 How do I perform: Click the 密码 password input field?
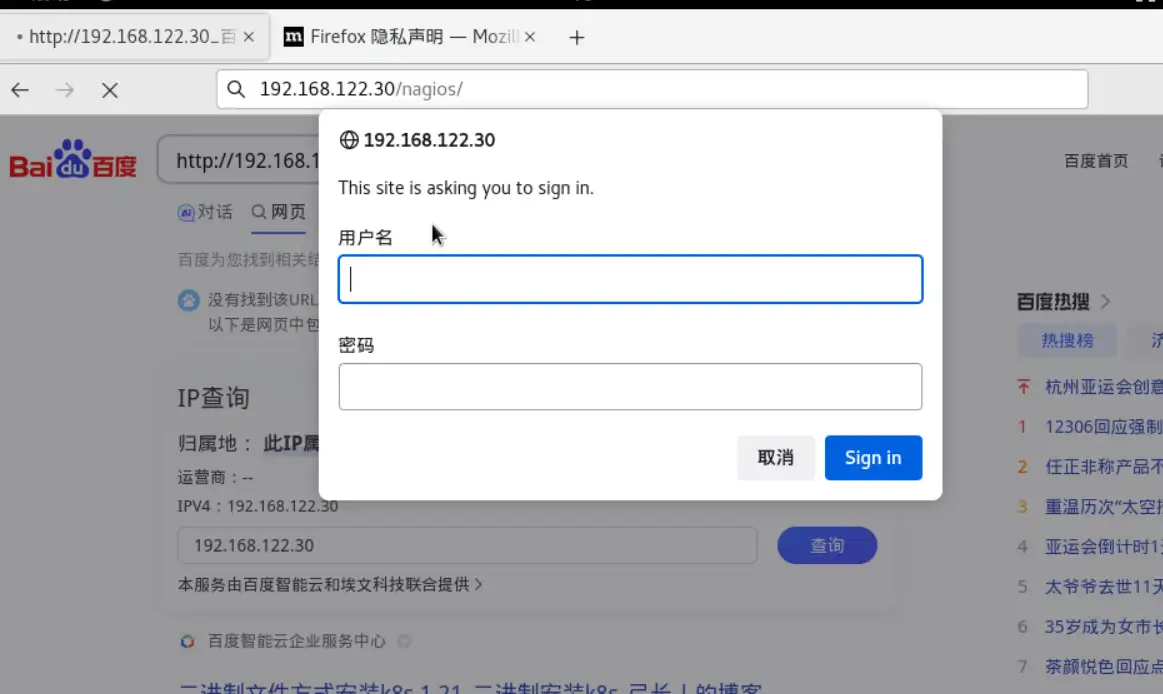(x=630, y=386)
